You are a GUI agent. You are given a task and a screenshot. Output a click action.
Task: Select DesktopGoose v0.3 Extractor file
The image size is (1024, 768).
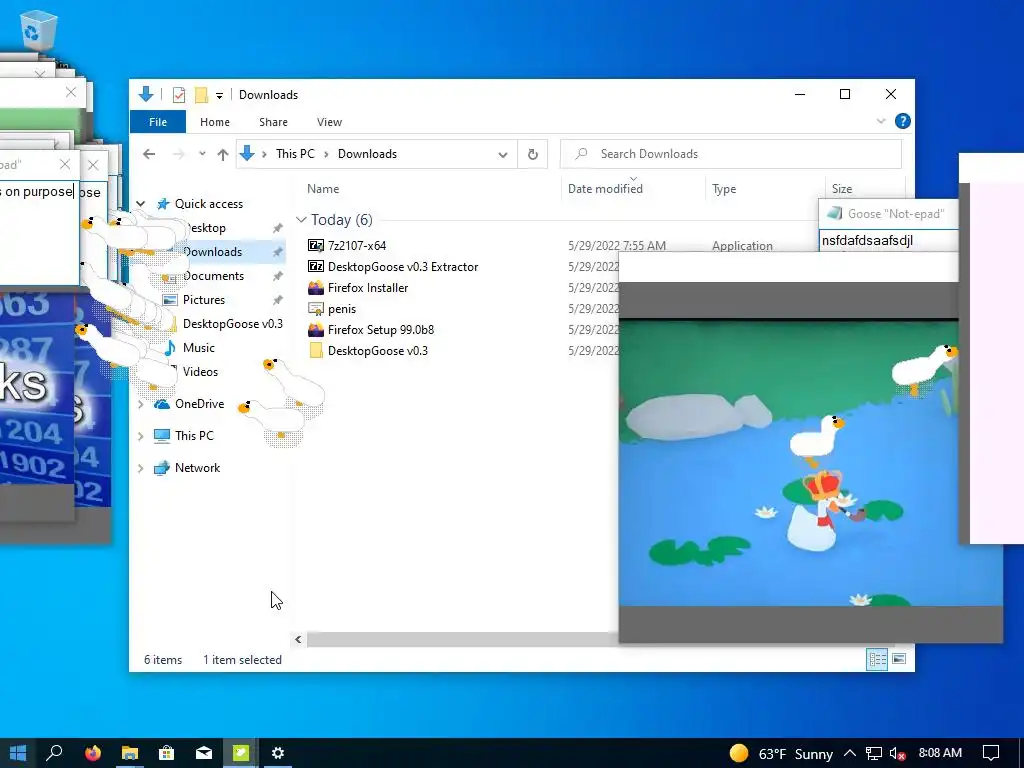pyautogui.click(x=403, y=266)
